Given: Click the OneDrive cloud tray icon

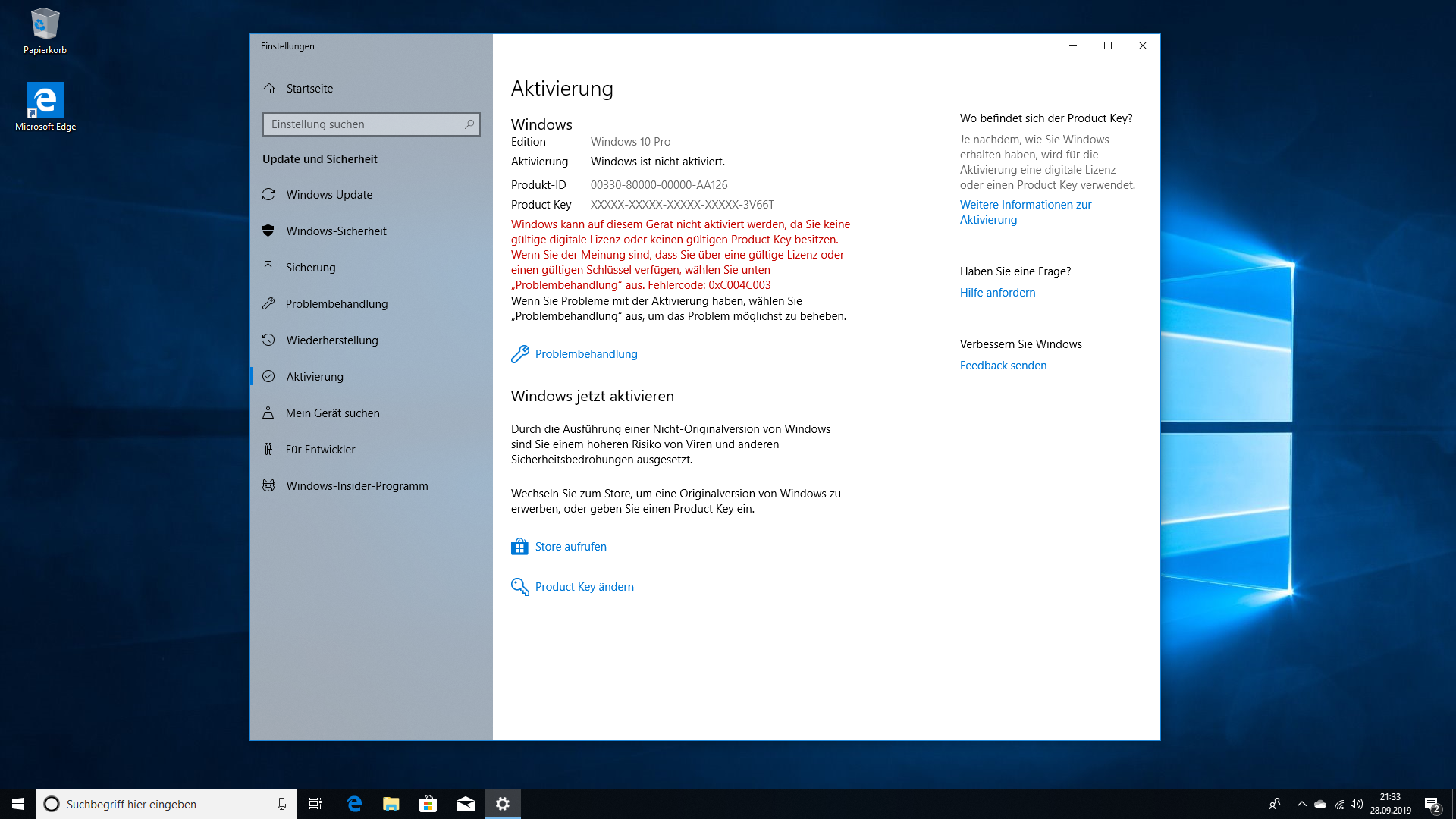Looking at the screenshot, I should coord(1320,804).
